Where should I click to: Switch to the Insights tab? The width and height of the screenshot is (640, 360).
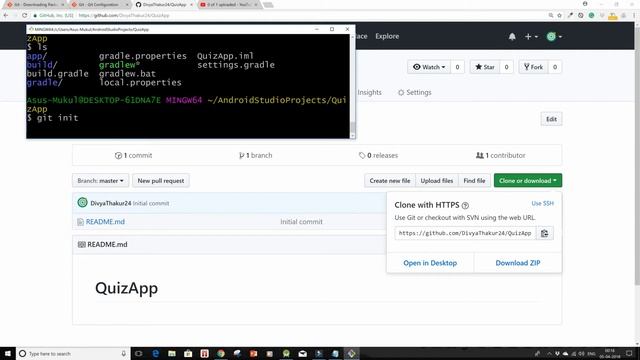369,92
